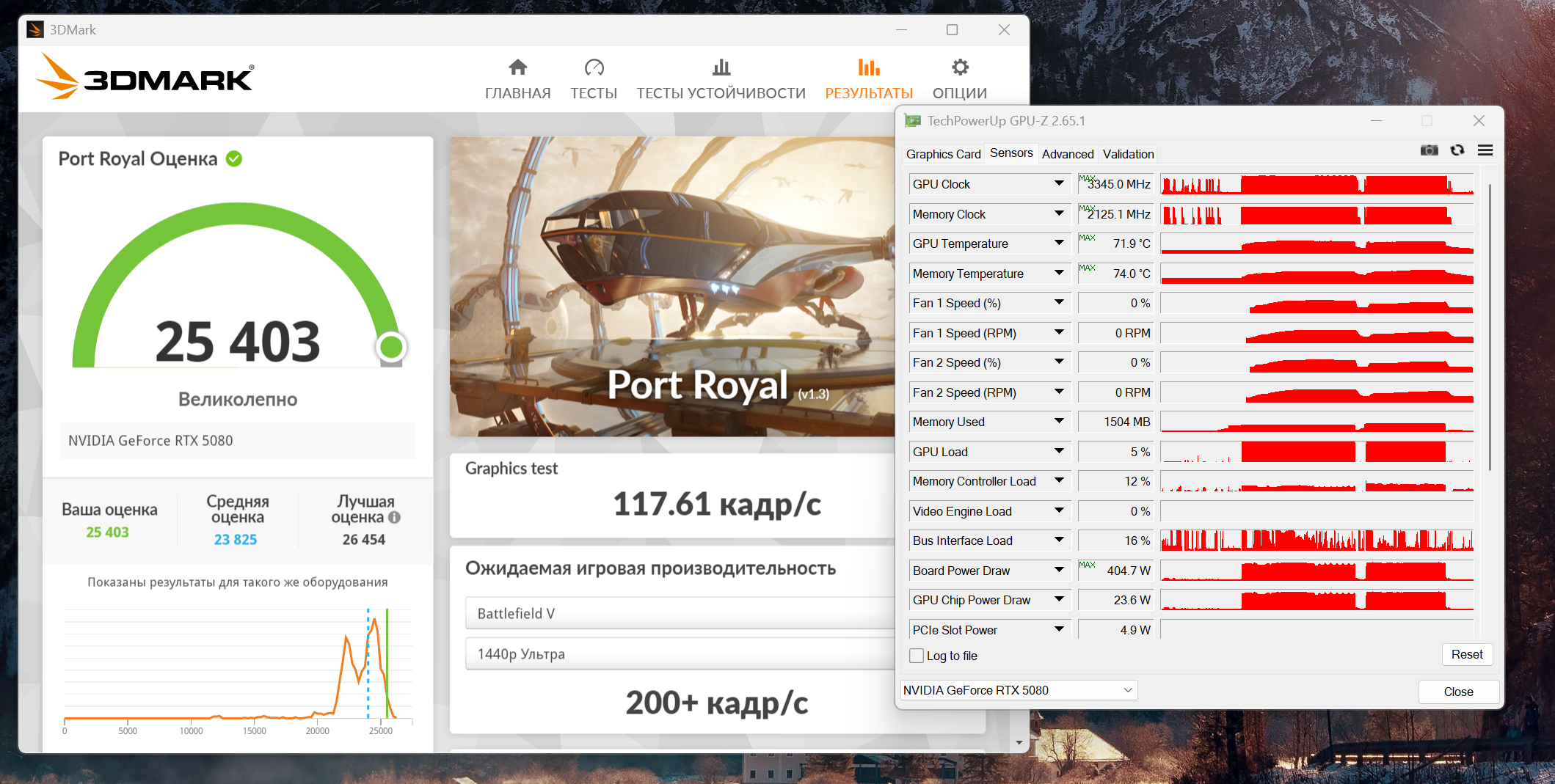Open the Memory Clock sensor dropdown
1555x784 pixels.
[1059, 213]
